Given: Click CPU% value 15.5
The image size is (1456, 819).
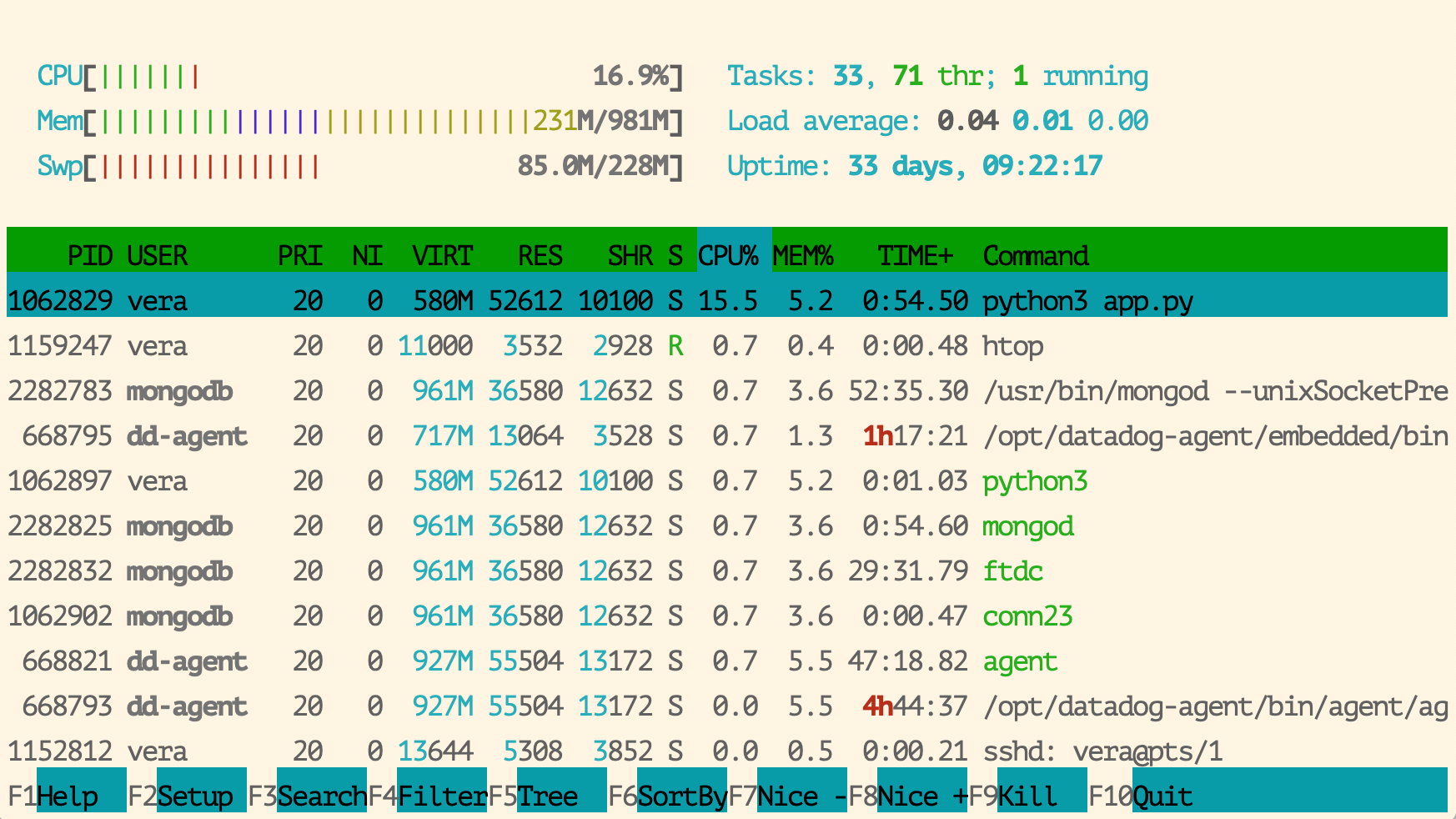Looking at the screenshot, I should (728, 301).
